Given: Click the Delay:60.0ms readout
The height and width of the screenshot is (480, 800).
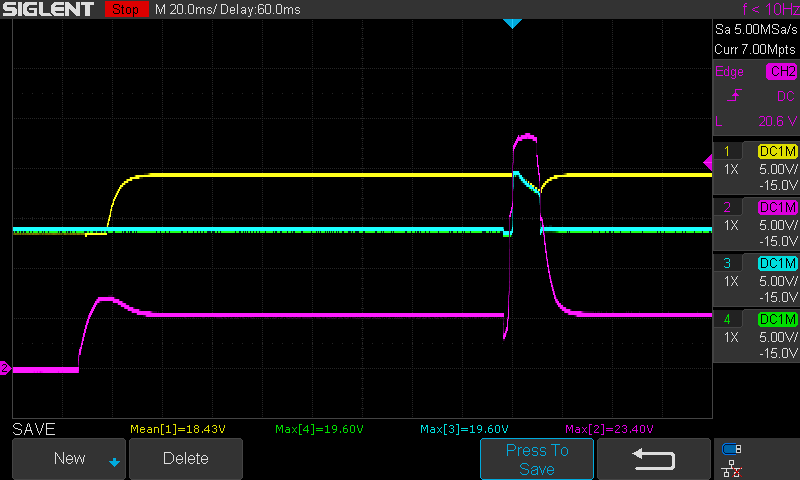Looking at the screenshot, I should (260, 10).
